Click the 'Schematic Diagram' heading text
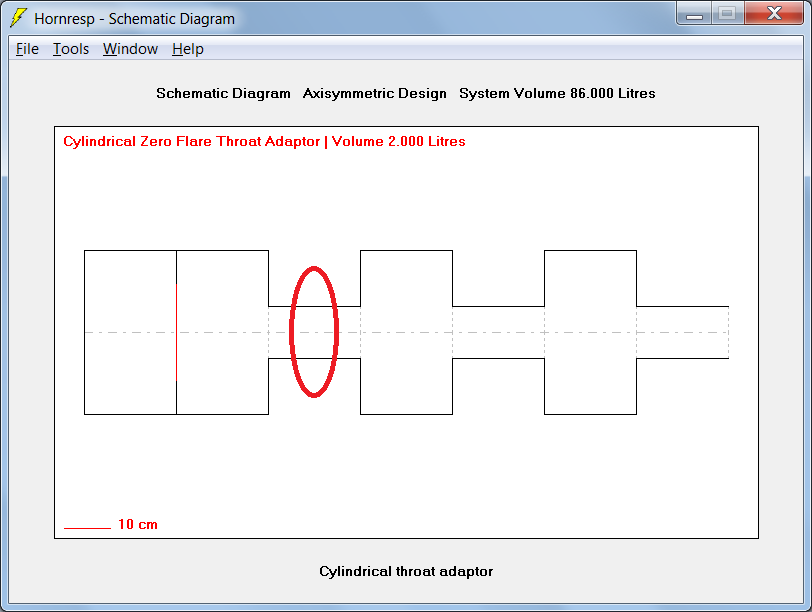Image resolution: width=812 pixels, height=612 pixels. pyautogui.click(x=223, y=93)
